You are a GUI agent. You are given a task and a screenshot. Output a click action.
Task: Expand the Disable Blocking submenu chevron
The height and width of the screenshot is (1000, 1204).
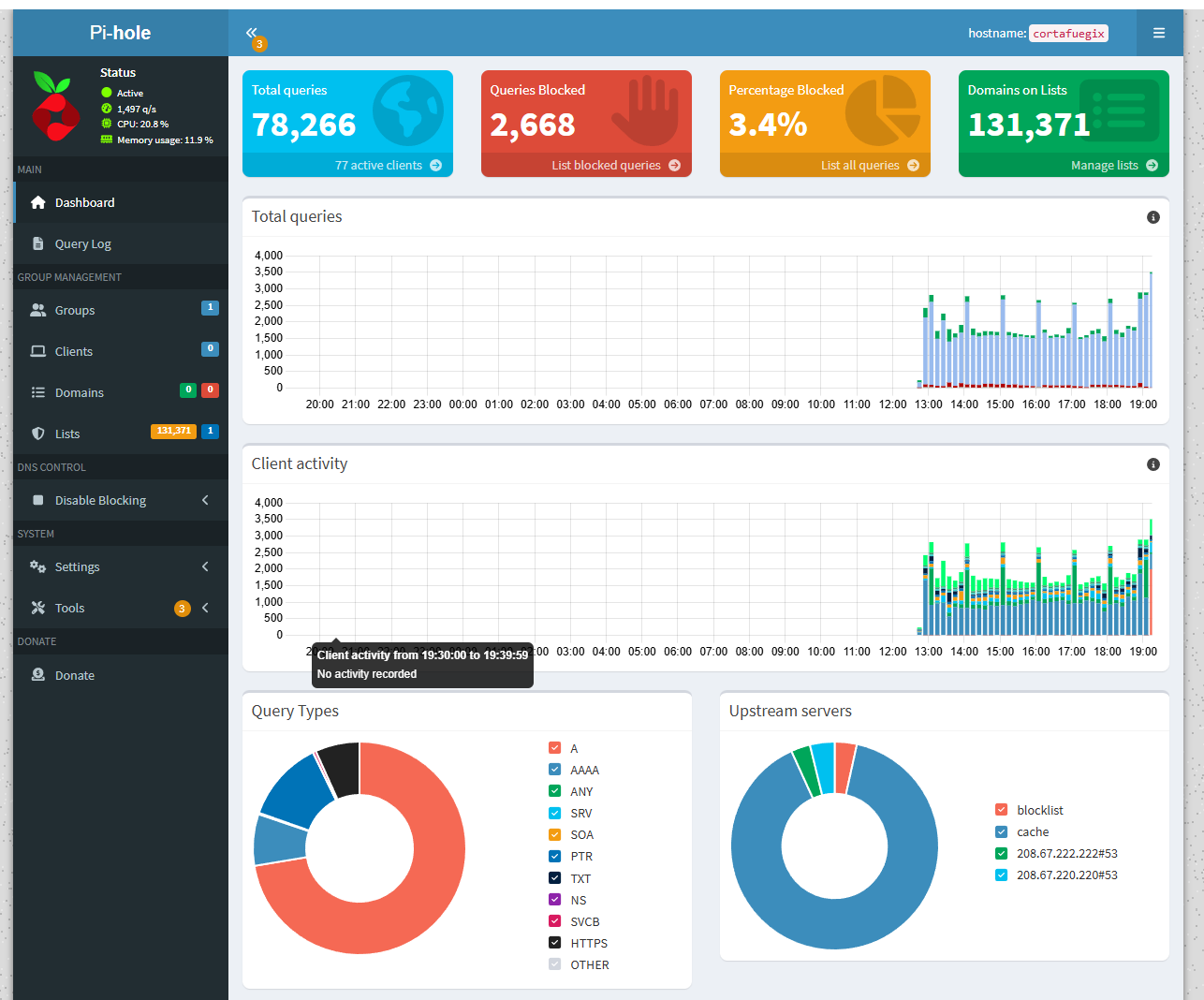click(205, 500)
